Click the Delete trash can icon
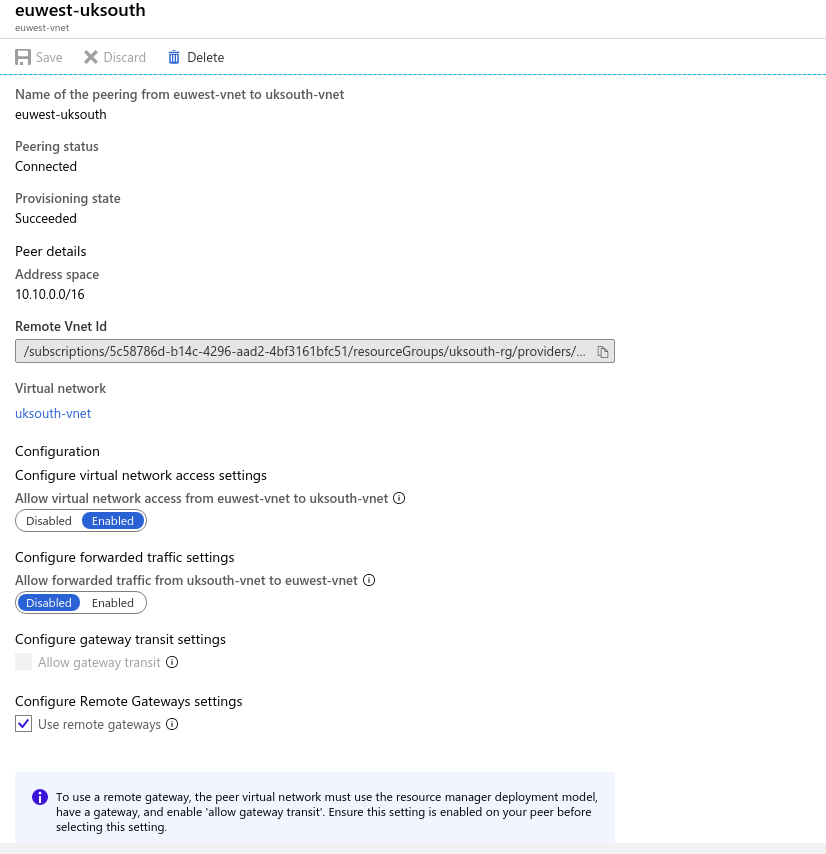The width and height of the screenshot is (826, 854). pos(174,57)
